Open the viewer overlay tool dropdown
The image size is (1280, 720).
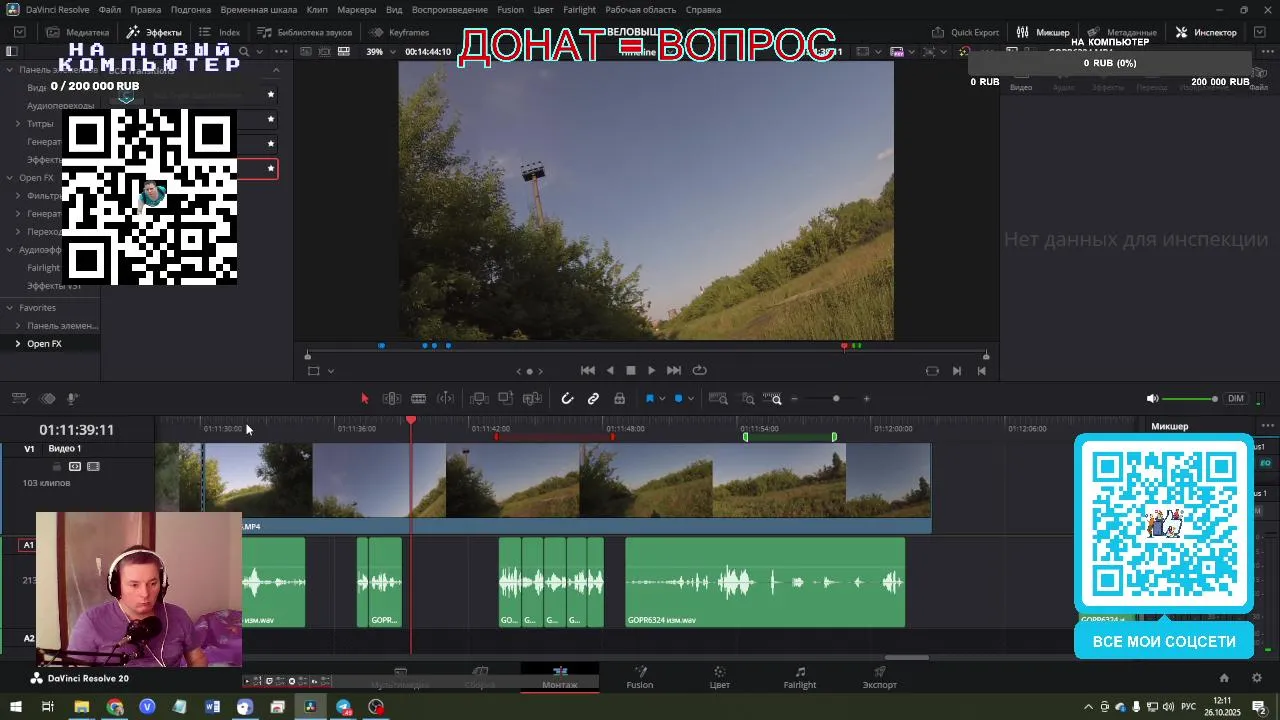click(330, 371)
